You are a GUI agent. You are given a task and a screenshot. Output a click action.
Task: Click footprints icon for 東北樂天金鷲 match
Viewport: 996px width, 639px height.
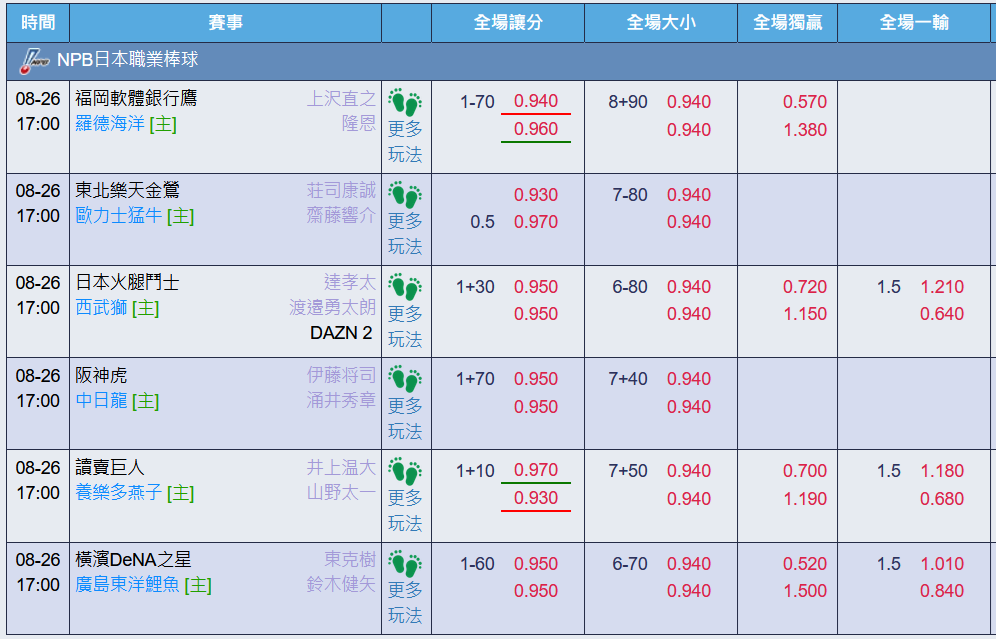pos(405,194)
